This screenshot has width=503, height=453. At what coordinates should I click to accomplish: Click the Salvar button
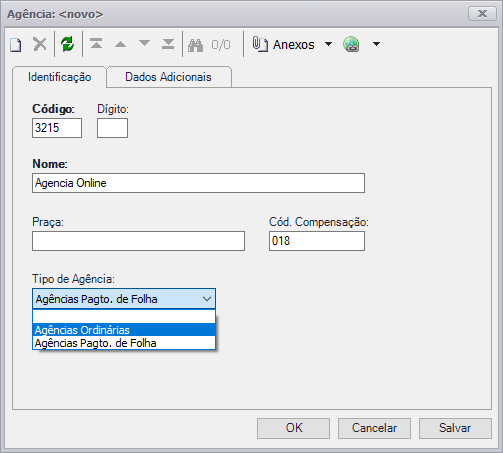tap(455, 428)
